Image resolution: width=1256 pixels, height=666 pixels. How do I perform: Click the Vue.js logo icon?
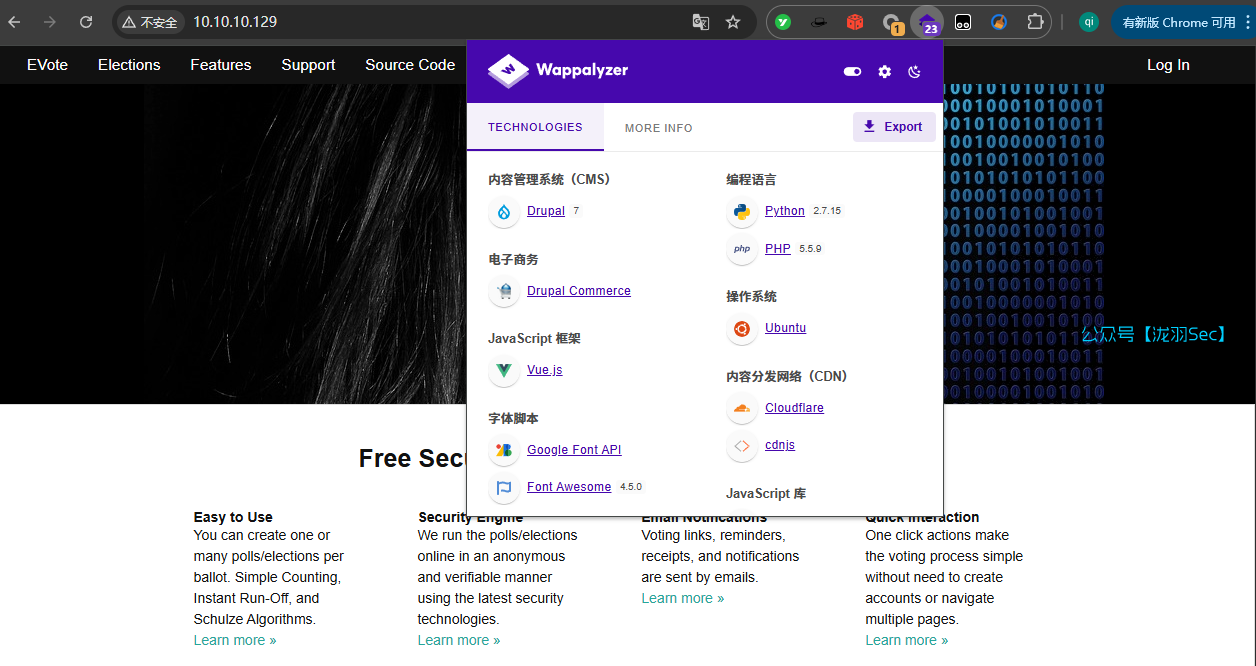click(504, 371)
